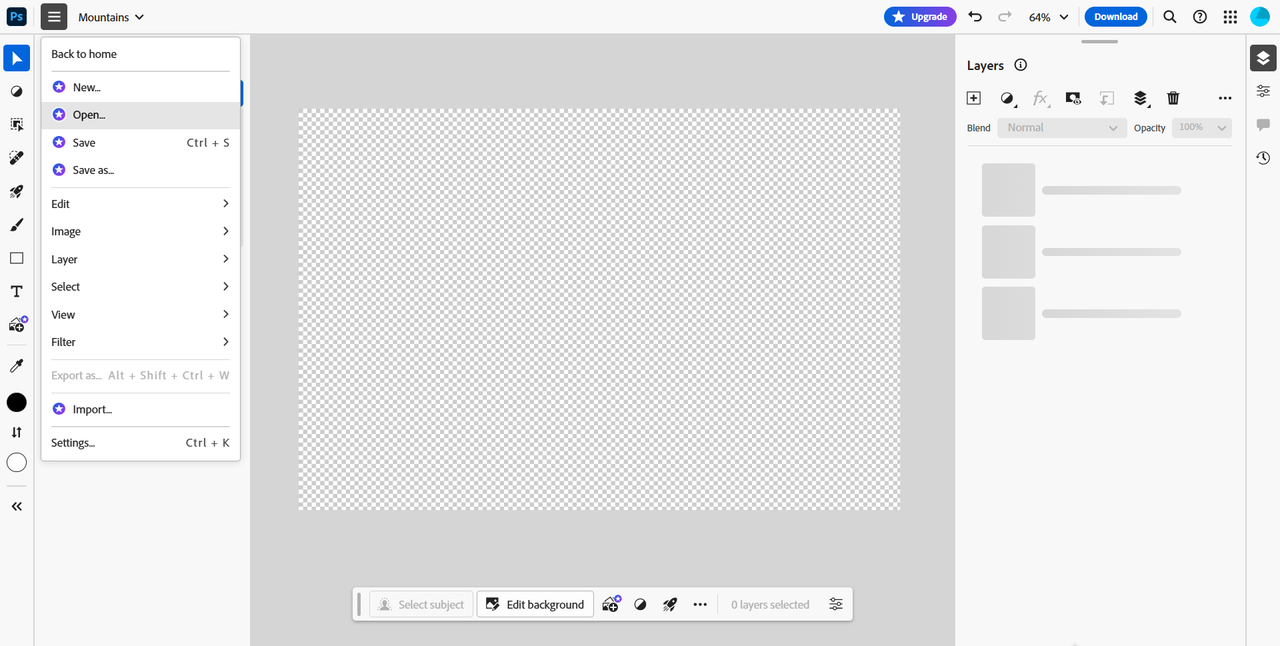
Task: Open Settings... from the menu
Action: (x=141, y=443)
